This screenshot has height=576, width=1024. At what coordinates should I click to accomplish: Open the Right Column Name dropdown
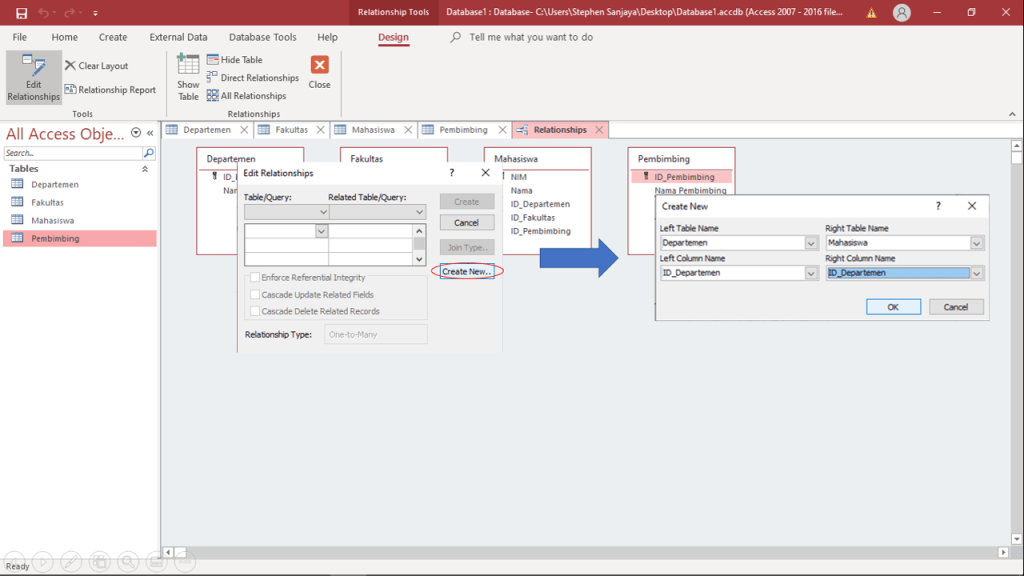(x=977, y=273)
